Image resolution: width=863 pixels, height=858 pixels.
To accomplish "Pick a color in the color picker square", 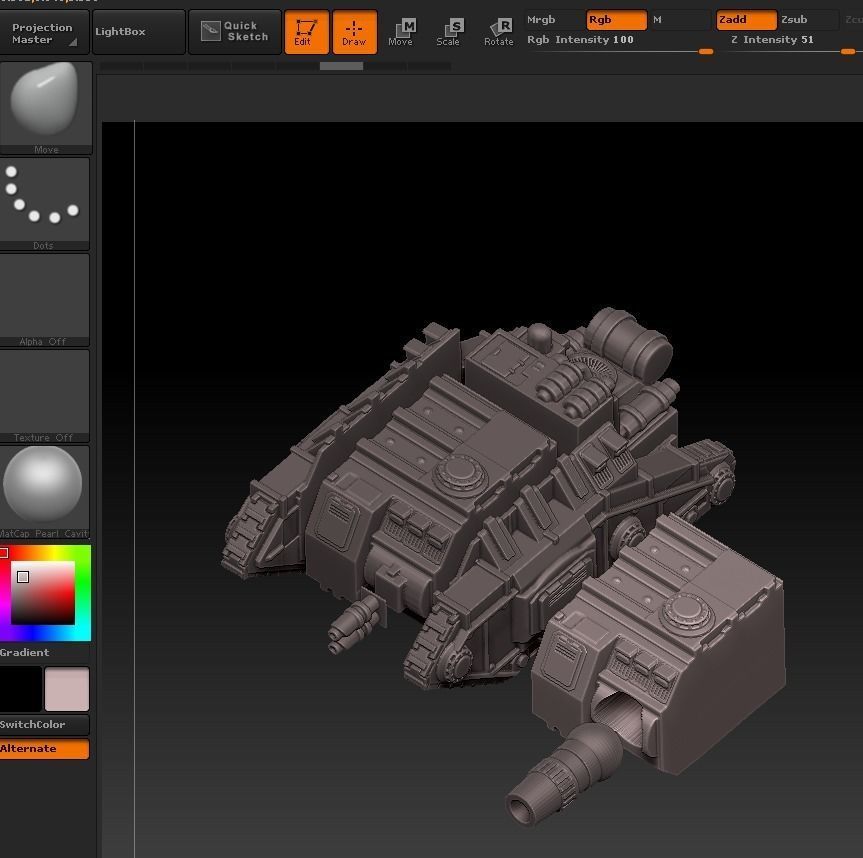I will click(43, 593).
